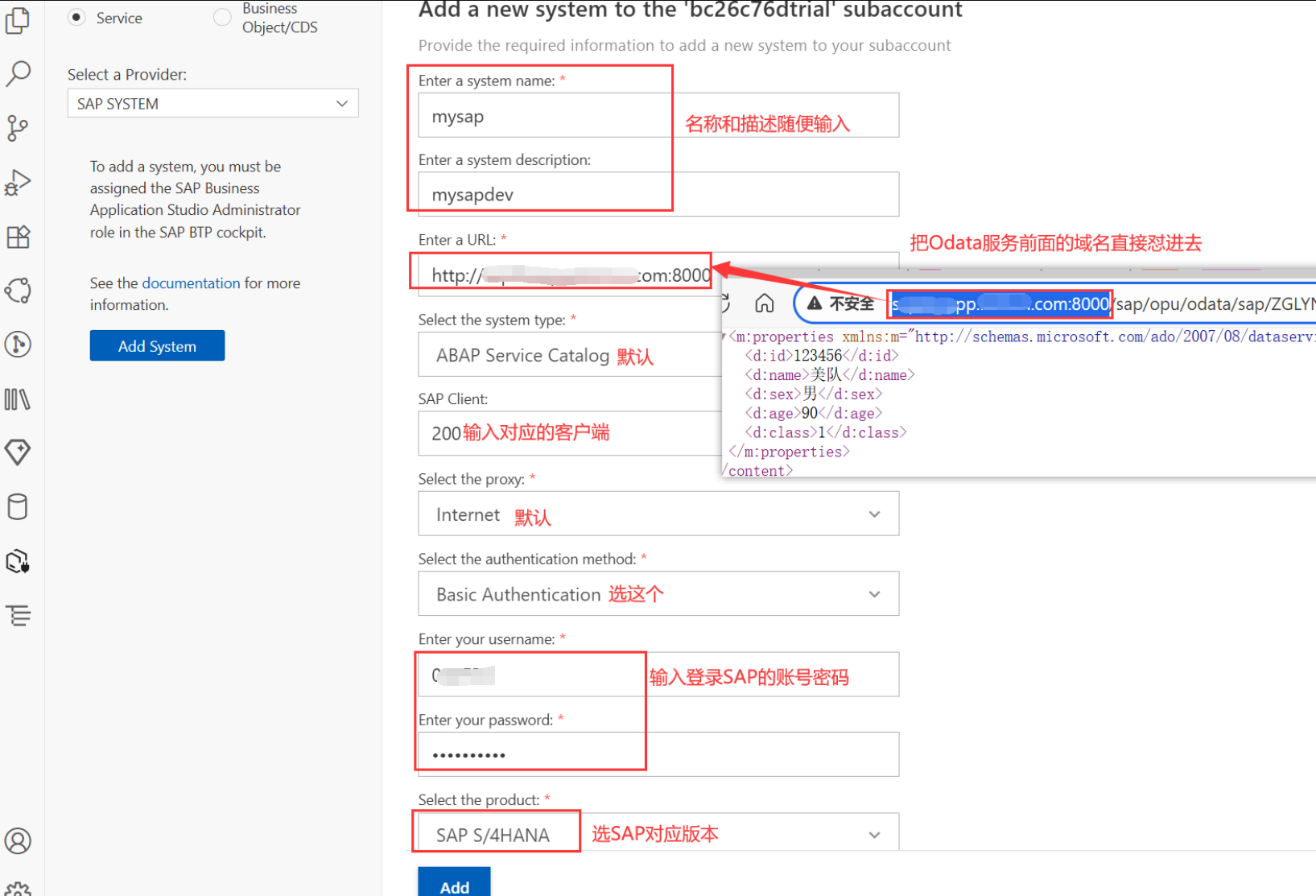1316x896 pixels.
Task: Click the d:class 1 XML line
Action: 825,432
